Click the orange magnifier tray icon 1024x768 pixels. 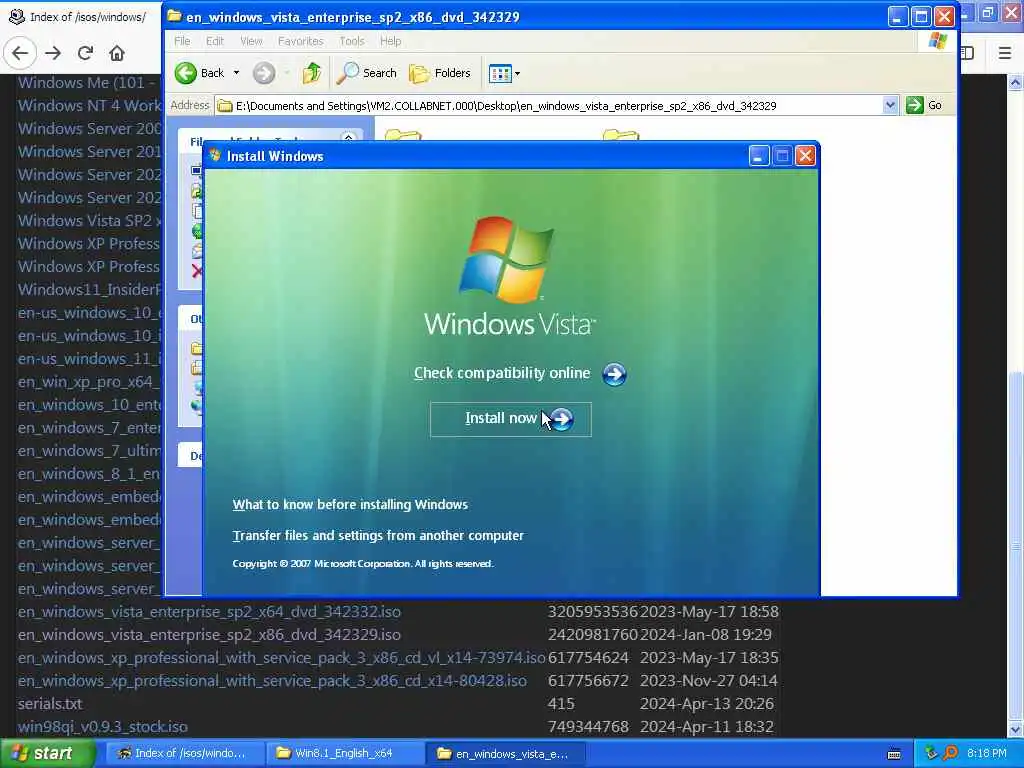[951, 753]
